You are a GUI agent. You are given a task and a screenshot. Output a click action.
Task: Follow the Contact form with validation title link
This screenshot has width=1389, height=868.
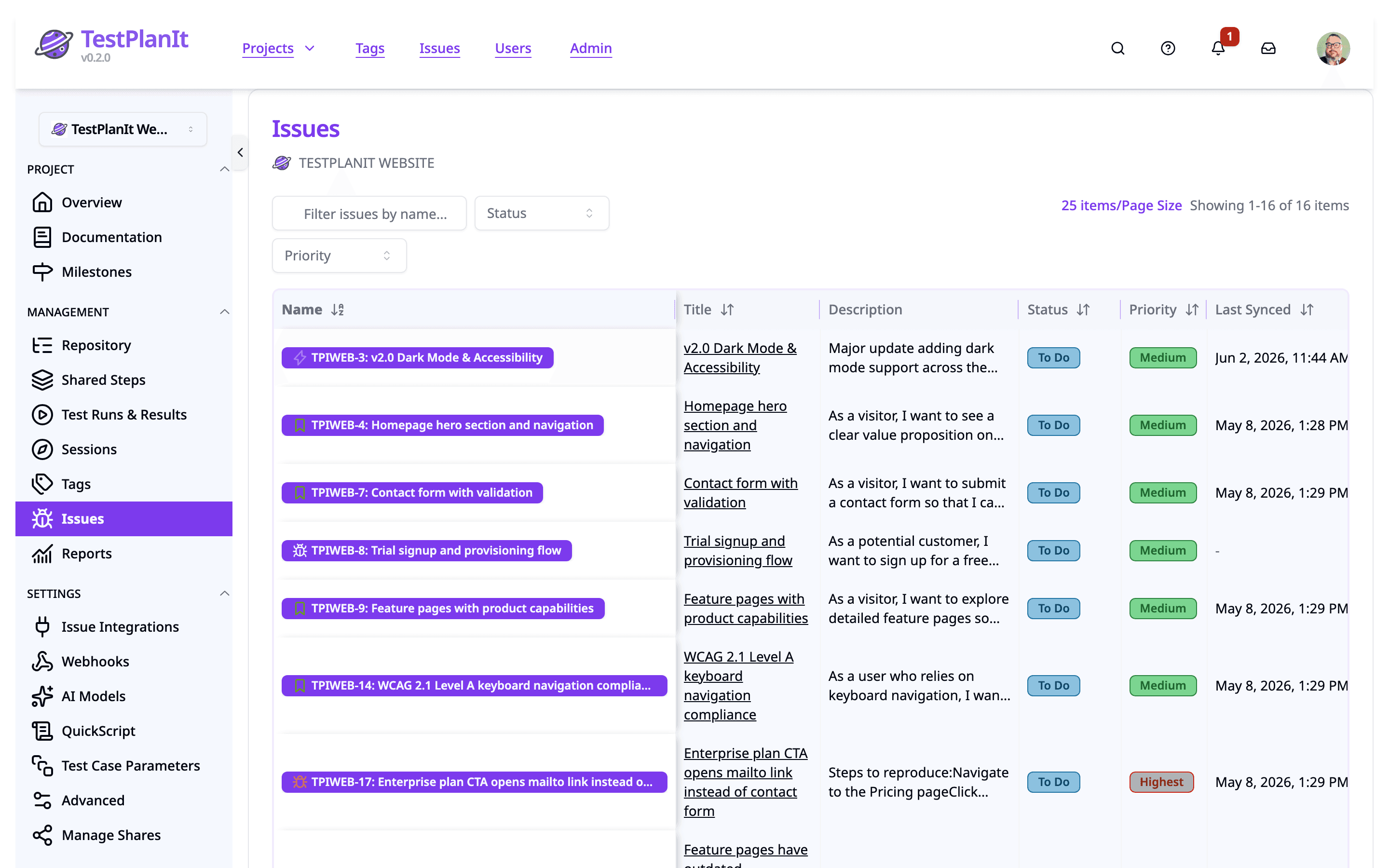click(740, 492)
